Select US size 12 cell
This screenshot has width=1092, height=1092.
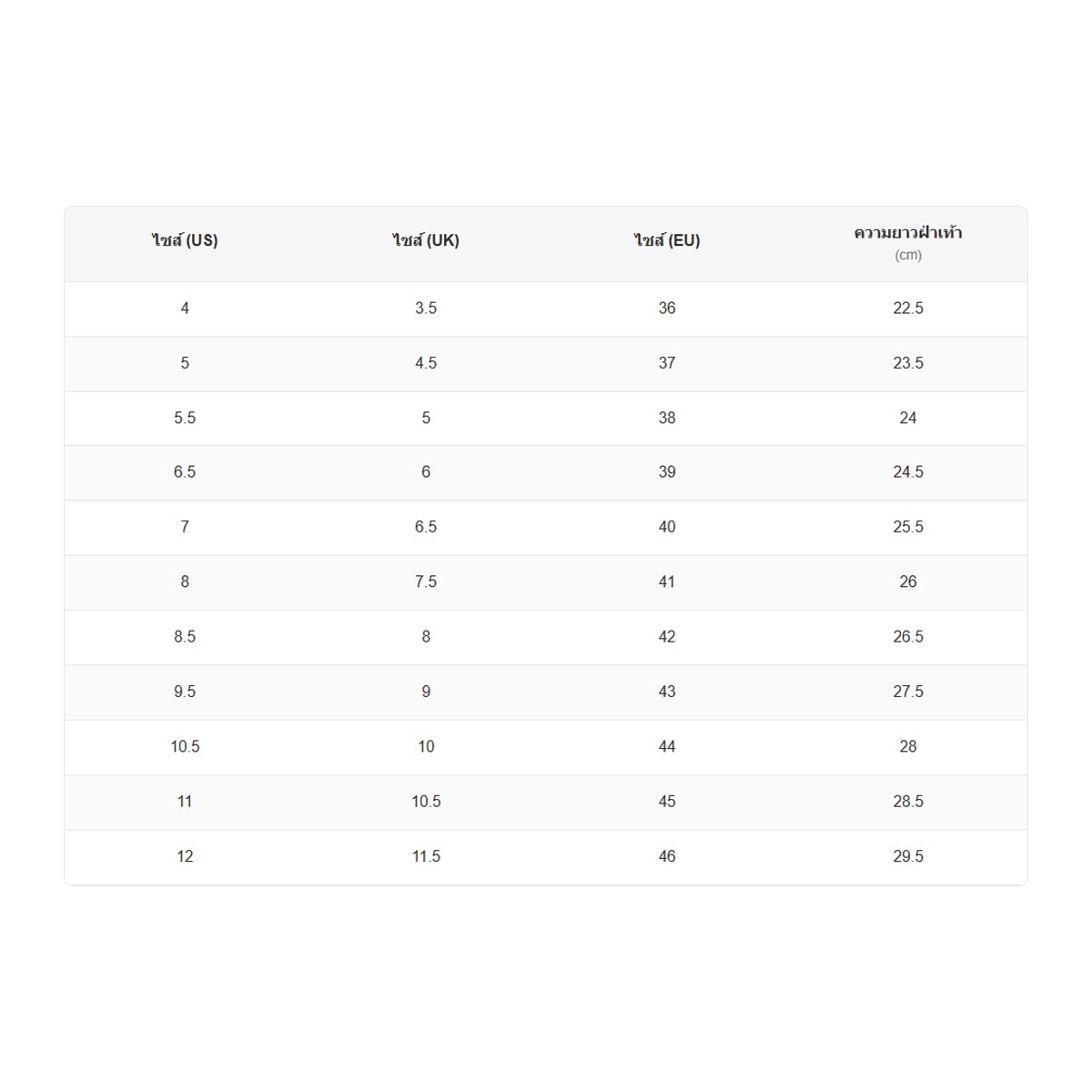[185, 857]
